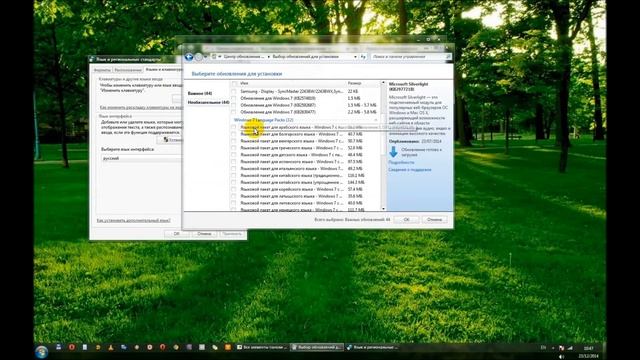Screen dimensions: 640x360
Task: Check the Samsung Display SyncMaster update
Action: [234, 92]
